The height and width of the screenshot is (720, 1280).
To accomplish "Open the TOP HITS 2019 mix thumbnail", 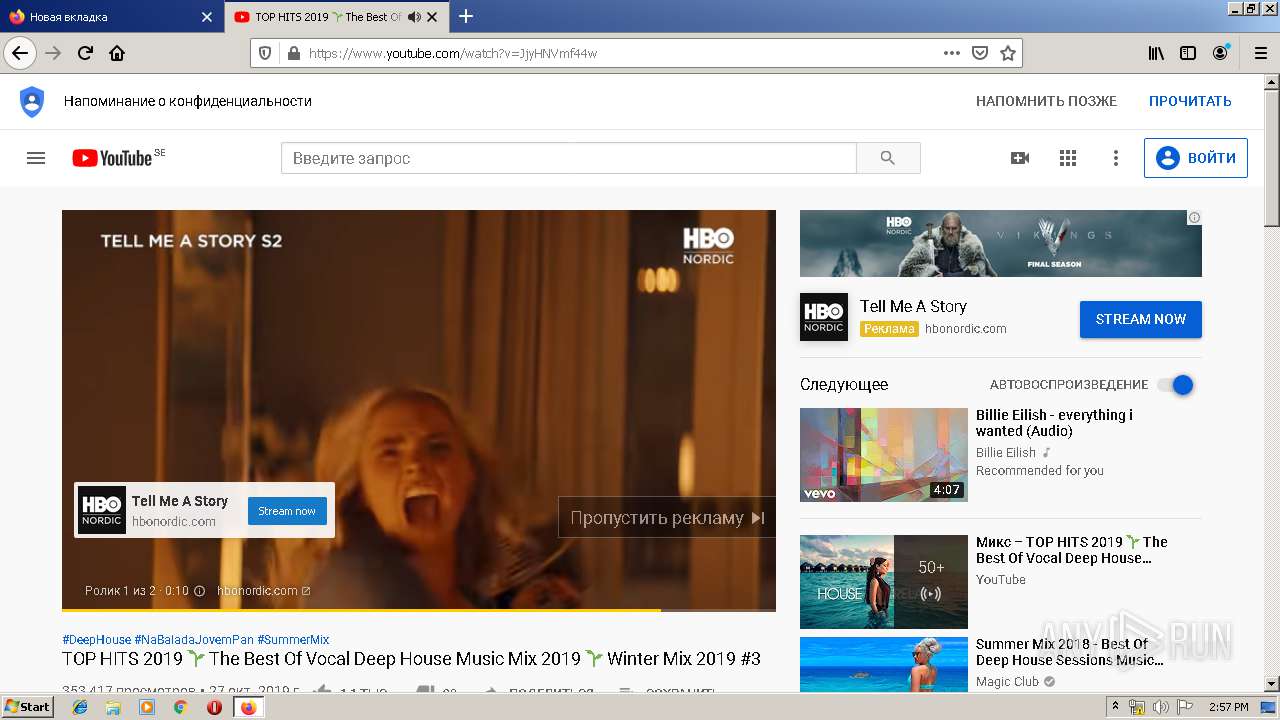I will [x=884, y=582].
